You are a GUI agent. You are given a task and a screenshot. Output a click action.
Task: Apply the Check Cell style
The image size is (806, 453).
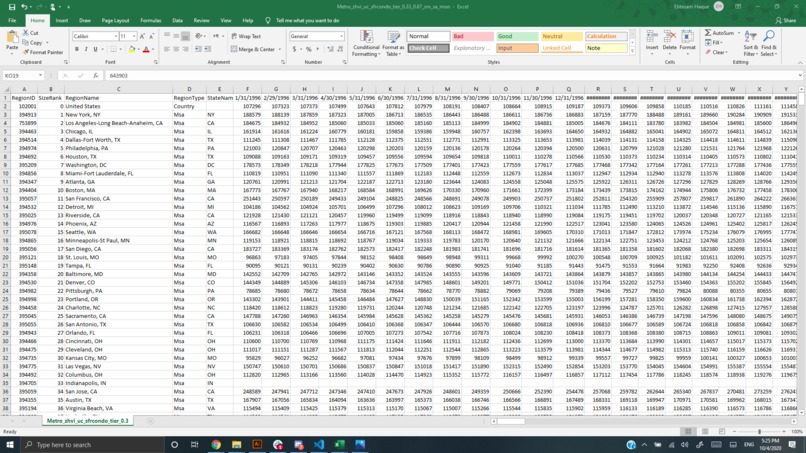[x=428, y=48]
